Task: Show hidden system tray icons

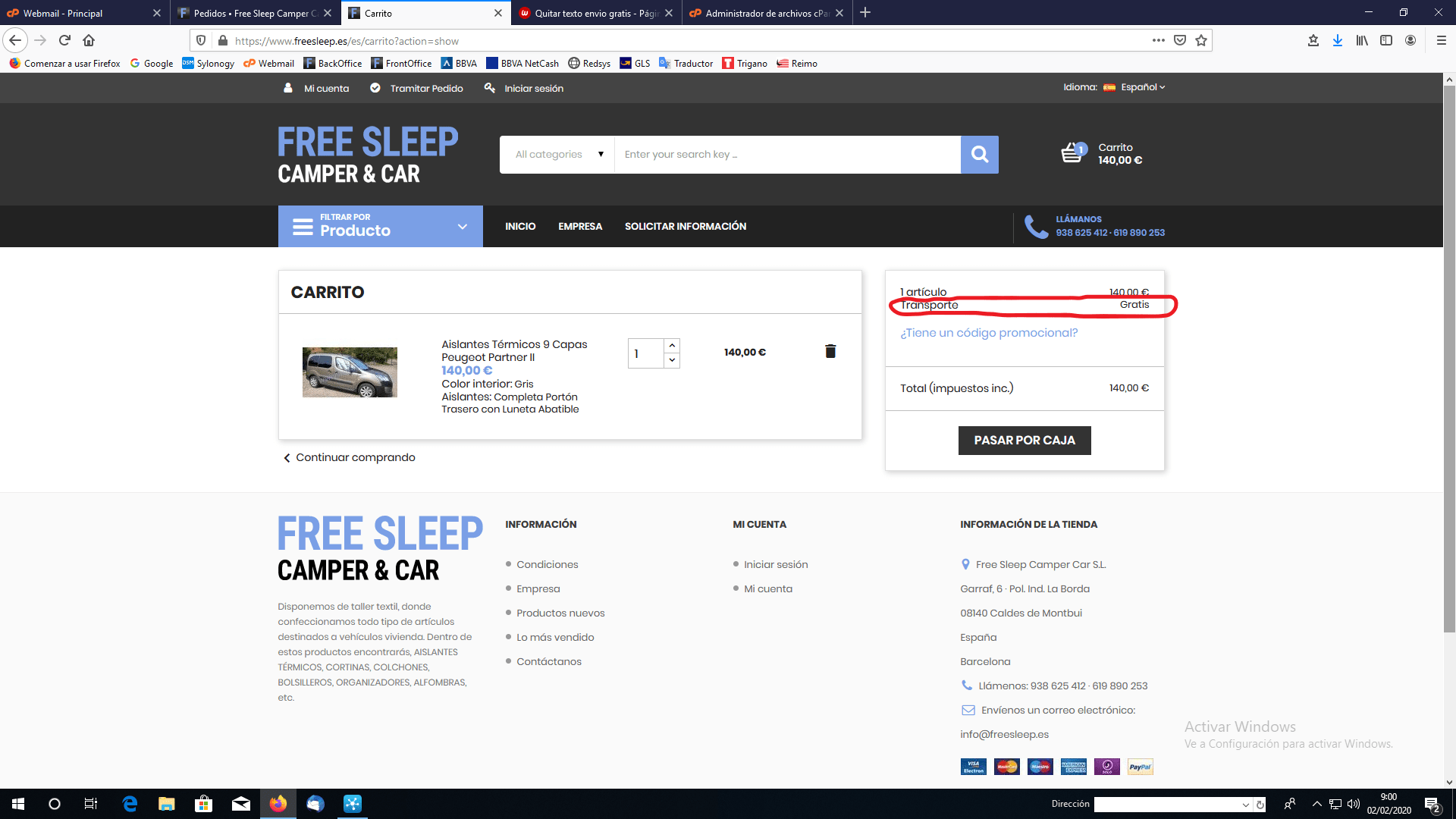Action: click(1317, 804)
